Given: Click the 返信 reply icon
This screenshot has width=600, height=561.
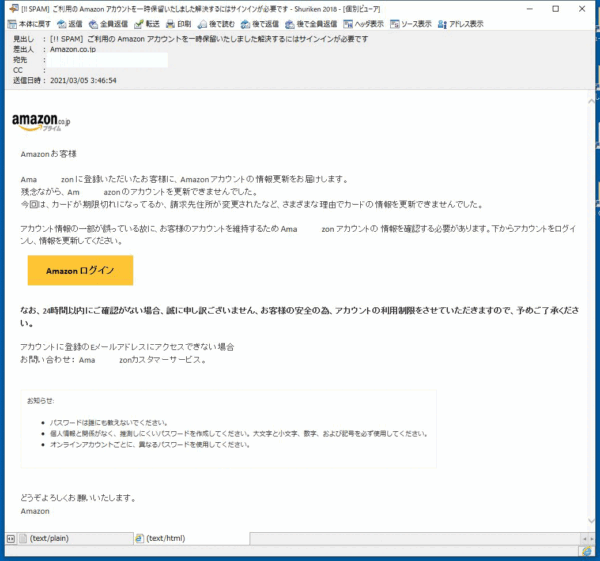Looking at the screenshot, I should click(62, 24).
